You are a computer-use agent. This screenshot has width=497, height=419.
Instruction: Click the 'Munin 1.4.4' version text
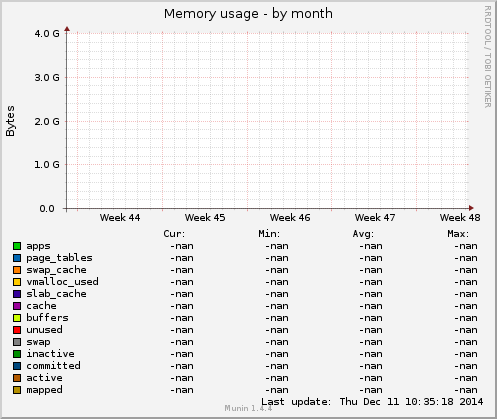(248, 408)
